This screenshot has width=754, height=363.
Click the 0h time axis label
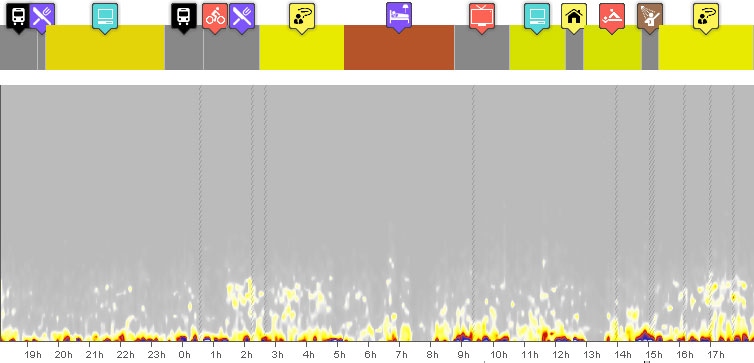185,355
